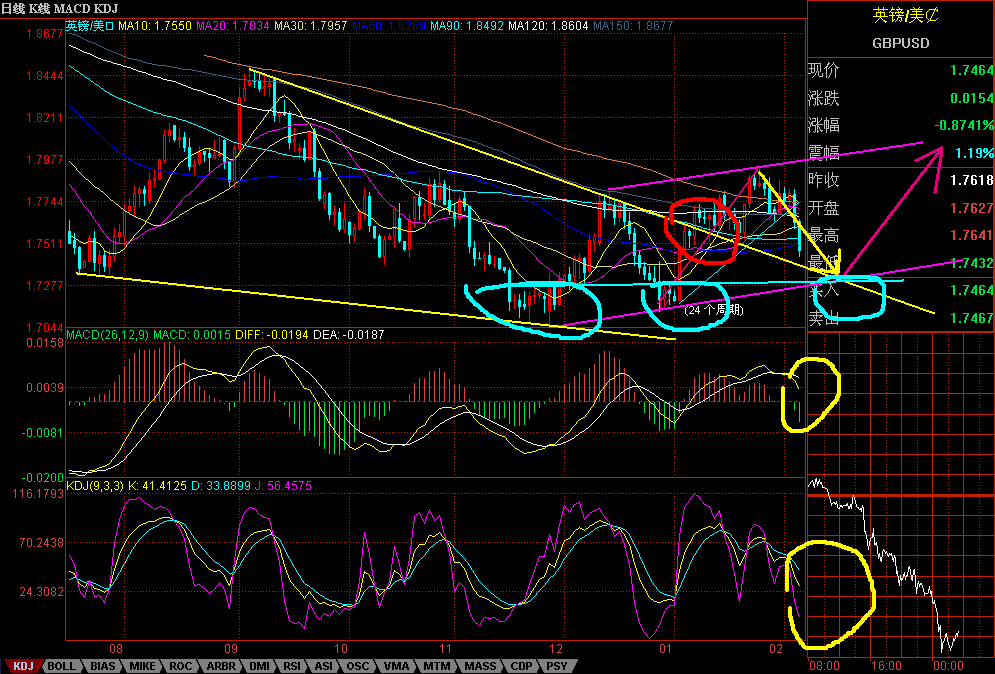Click the MA10: 1.7550 legend

(155, 26)
